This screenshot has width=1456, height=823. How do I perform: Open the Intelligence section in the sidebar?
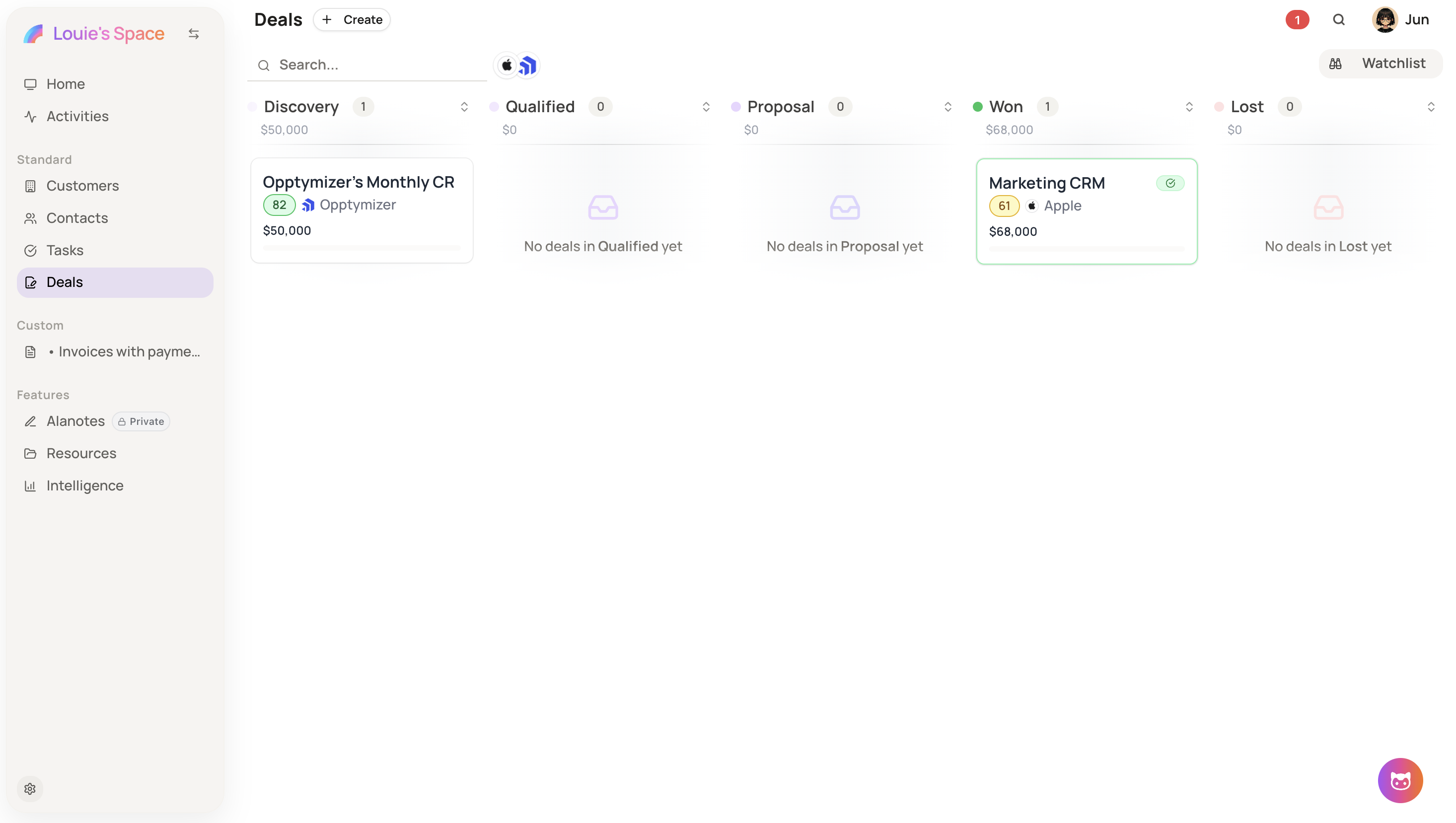pos(85,485)
